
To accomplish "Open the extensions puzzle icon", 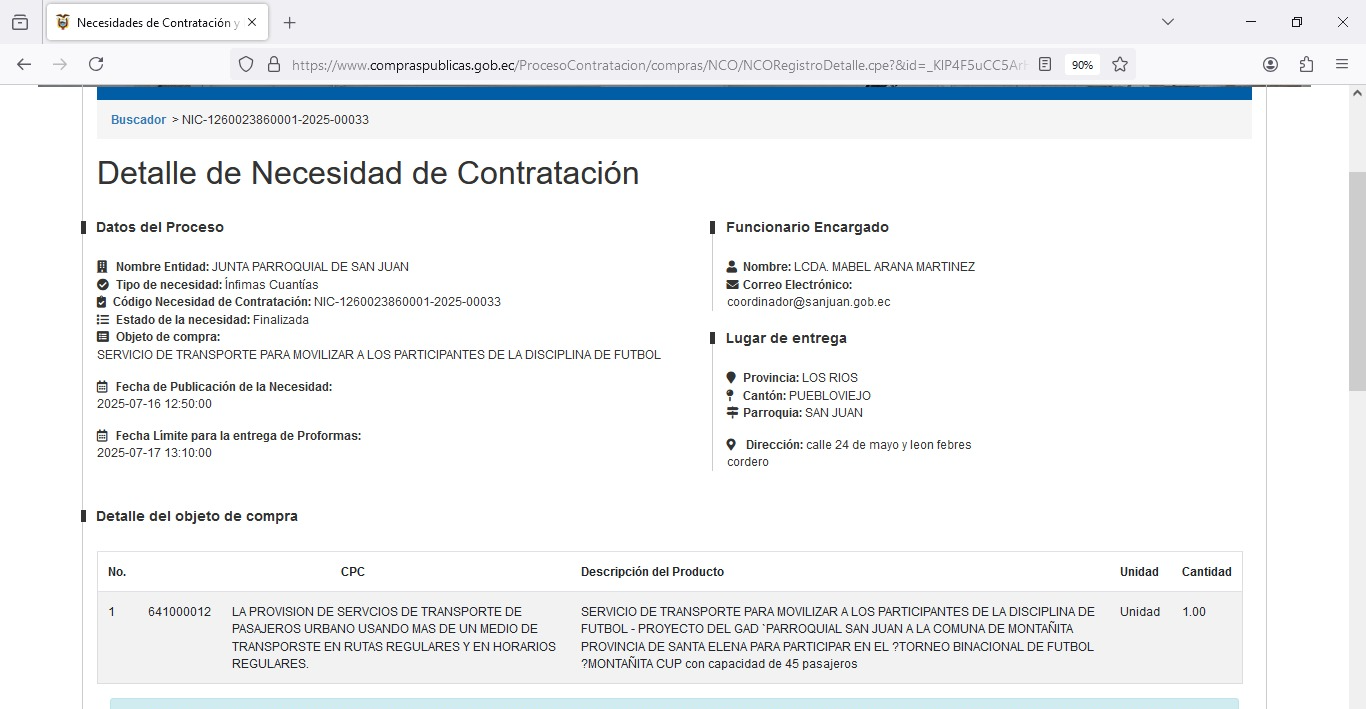I will coord(1306,64).
